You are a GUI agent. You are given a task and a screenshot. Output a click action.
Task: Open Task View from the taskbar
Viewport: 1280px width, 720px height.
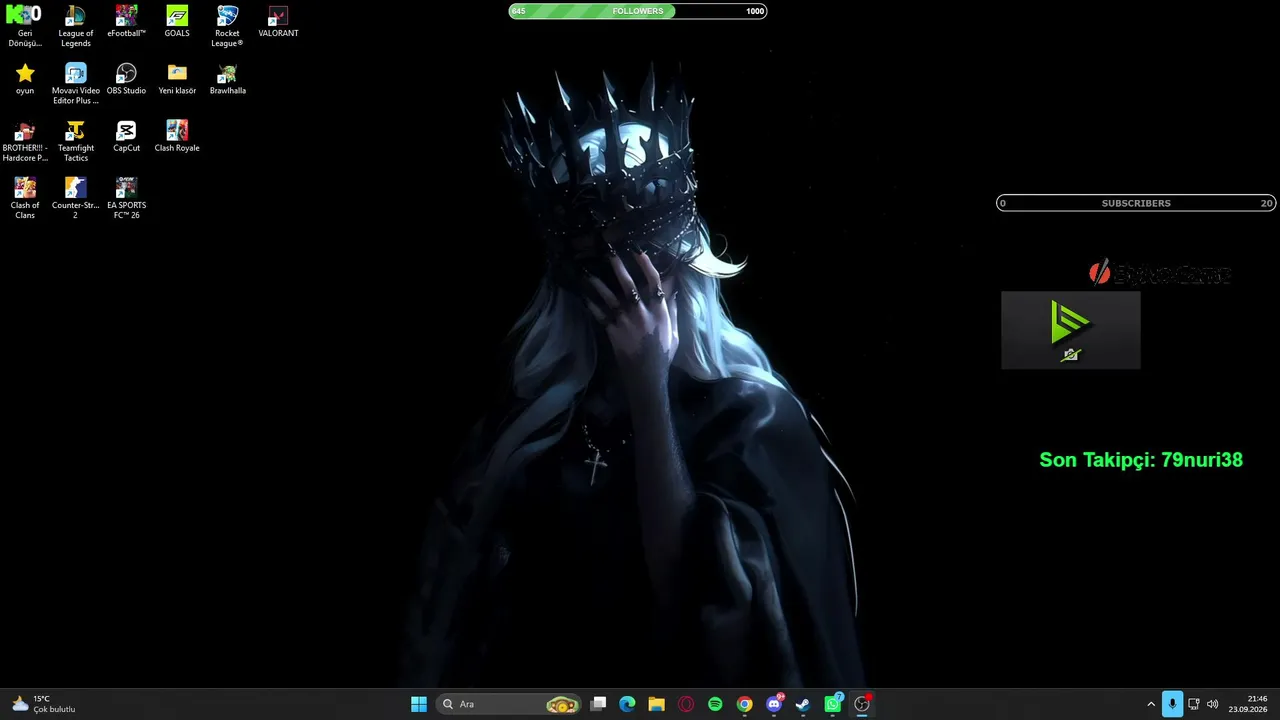598,704
